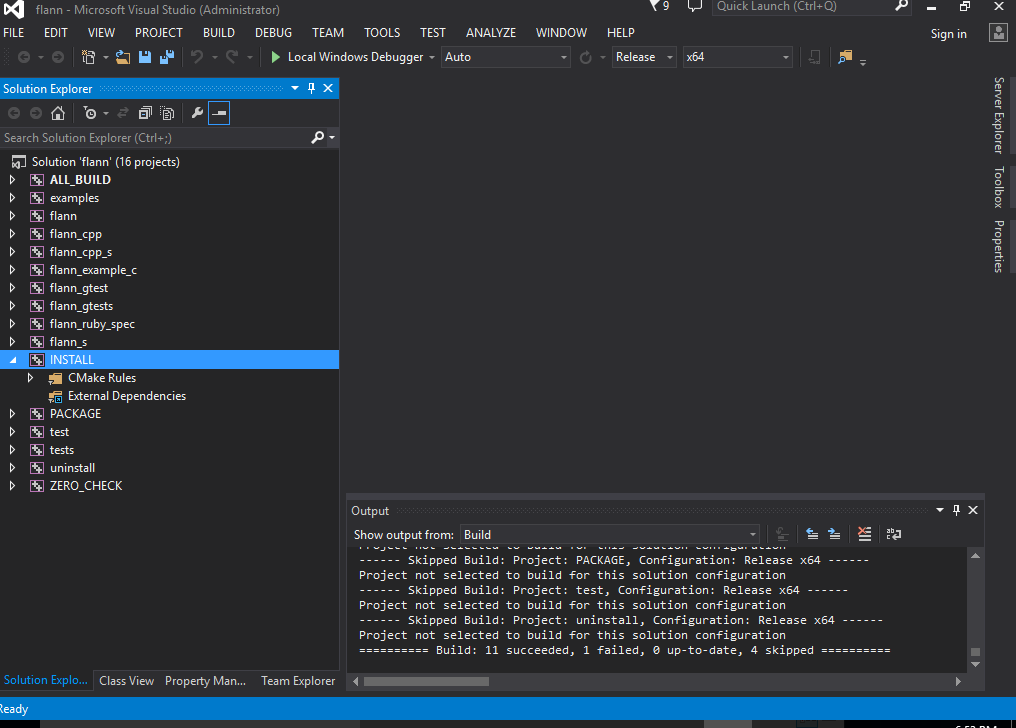Select the flann_example_c project
Screen dimensions: 1016x728
[x=93, y=270]
